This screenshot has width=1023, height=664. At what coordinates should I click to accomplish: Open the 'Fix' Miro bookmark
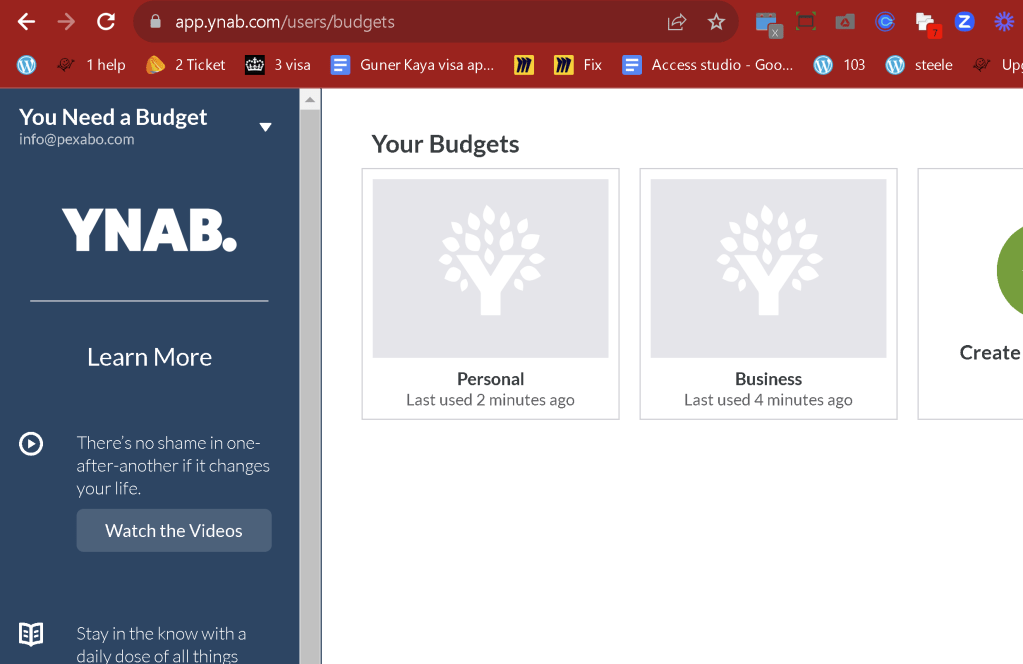point(578,65)
